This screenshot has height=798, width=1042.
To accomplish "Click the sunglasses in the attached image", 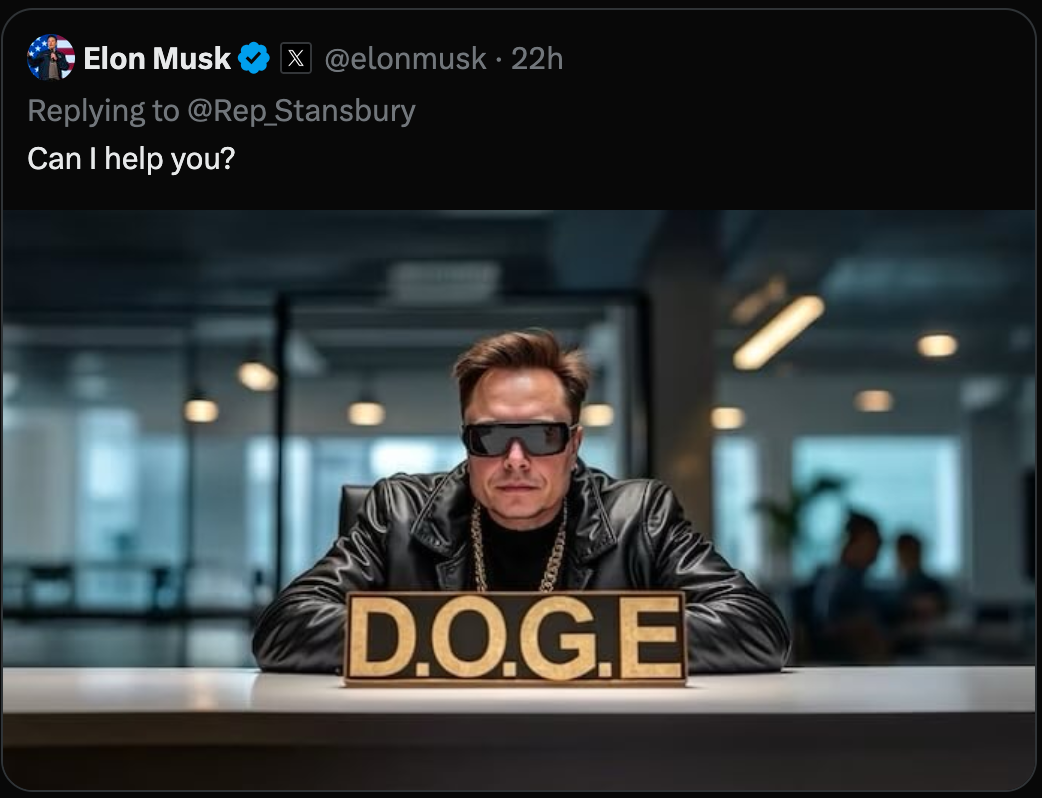I will point(518,439).
